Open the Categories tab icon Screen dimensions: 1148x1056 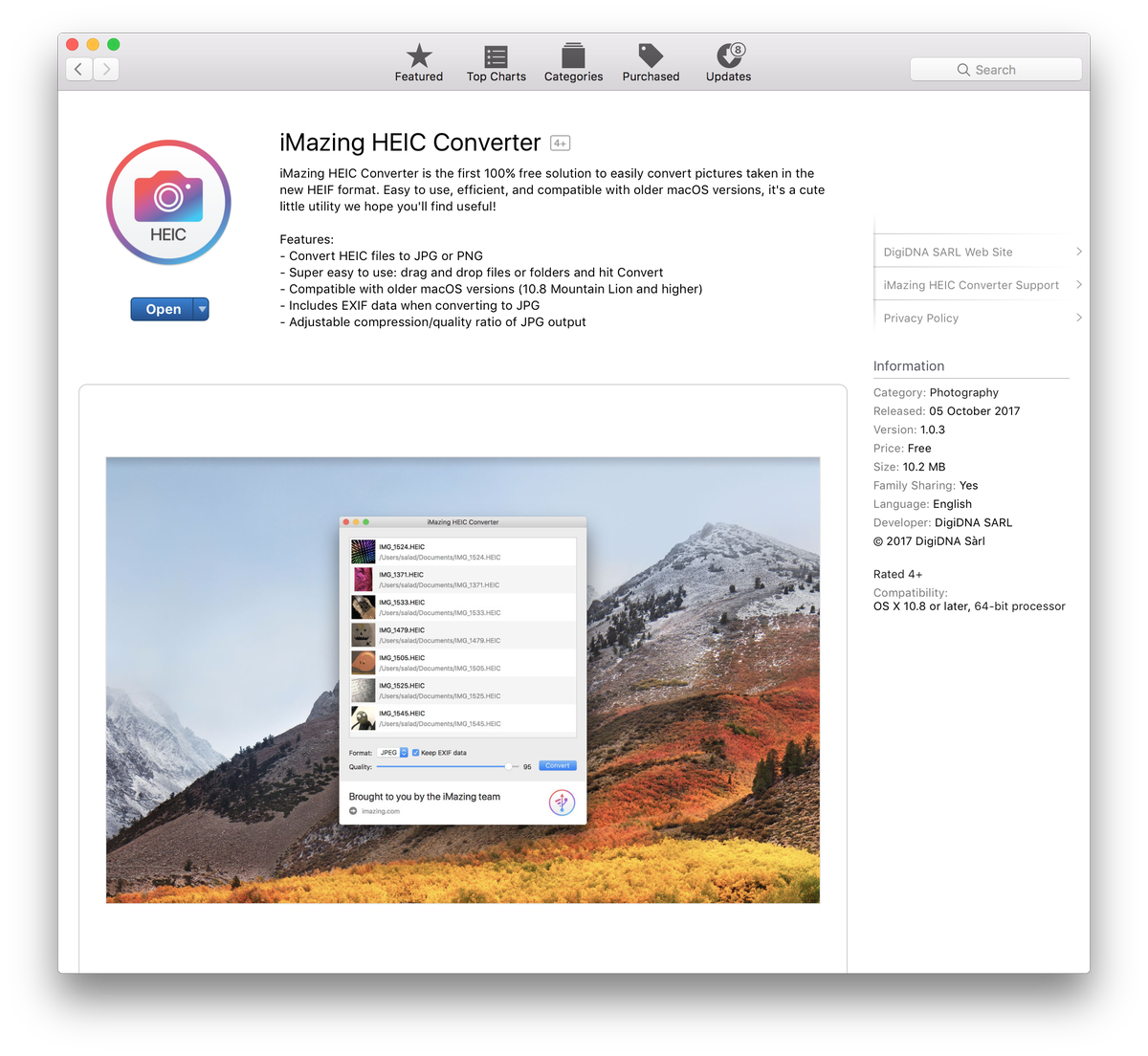573,55
